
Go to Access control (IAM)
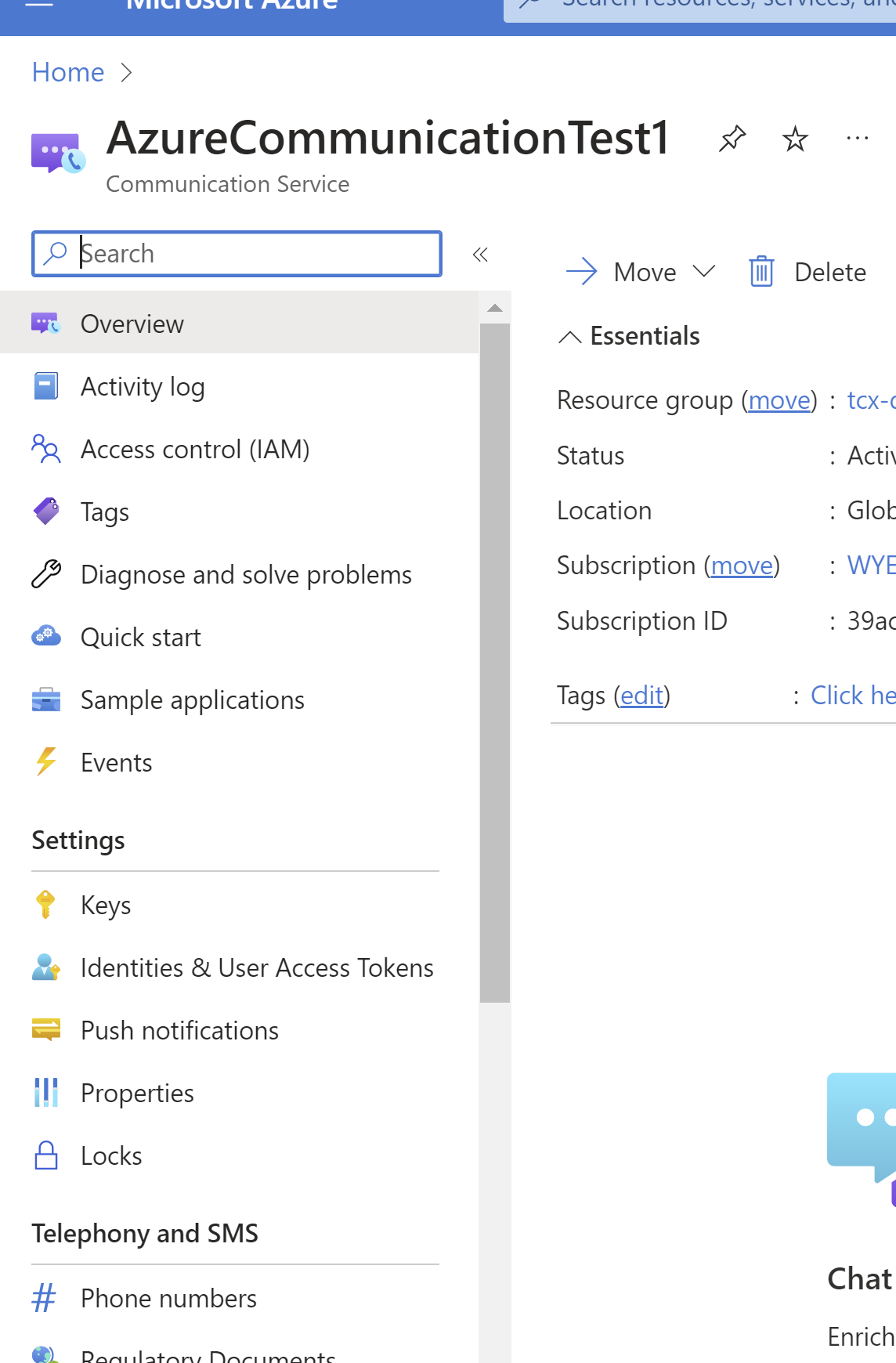(x=239, y=449)
